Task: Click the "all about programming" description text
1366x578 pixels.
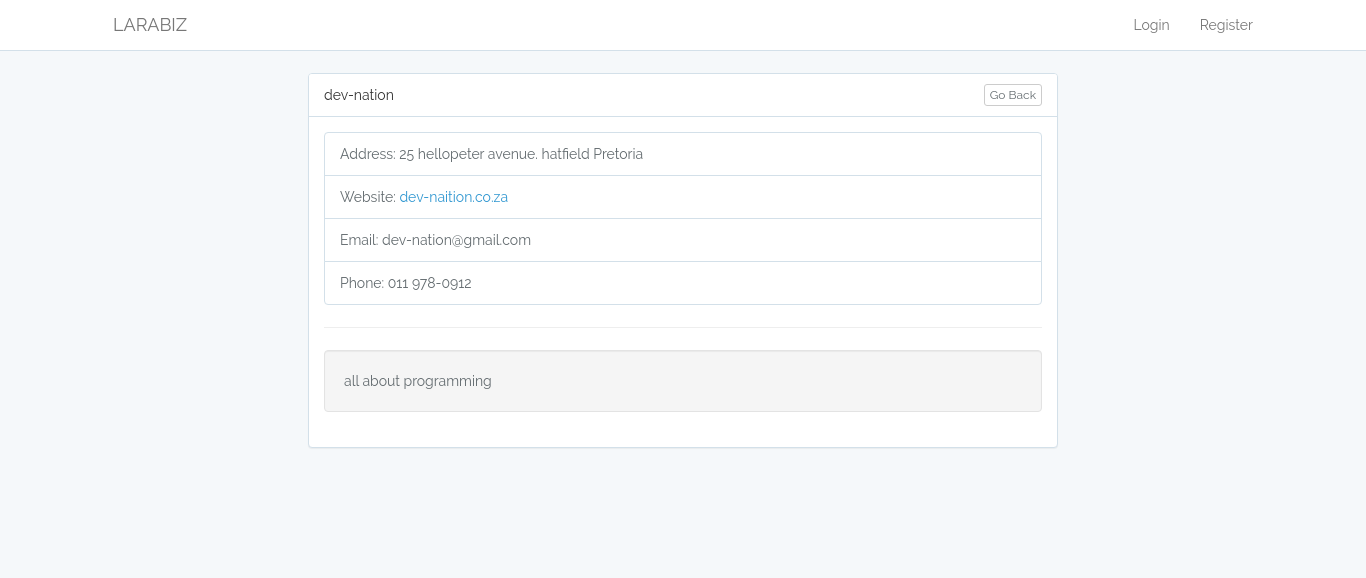Action: (x=418, y=381)
